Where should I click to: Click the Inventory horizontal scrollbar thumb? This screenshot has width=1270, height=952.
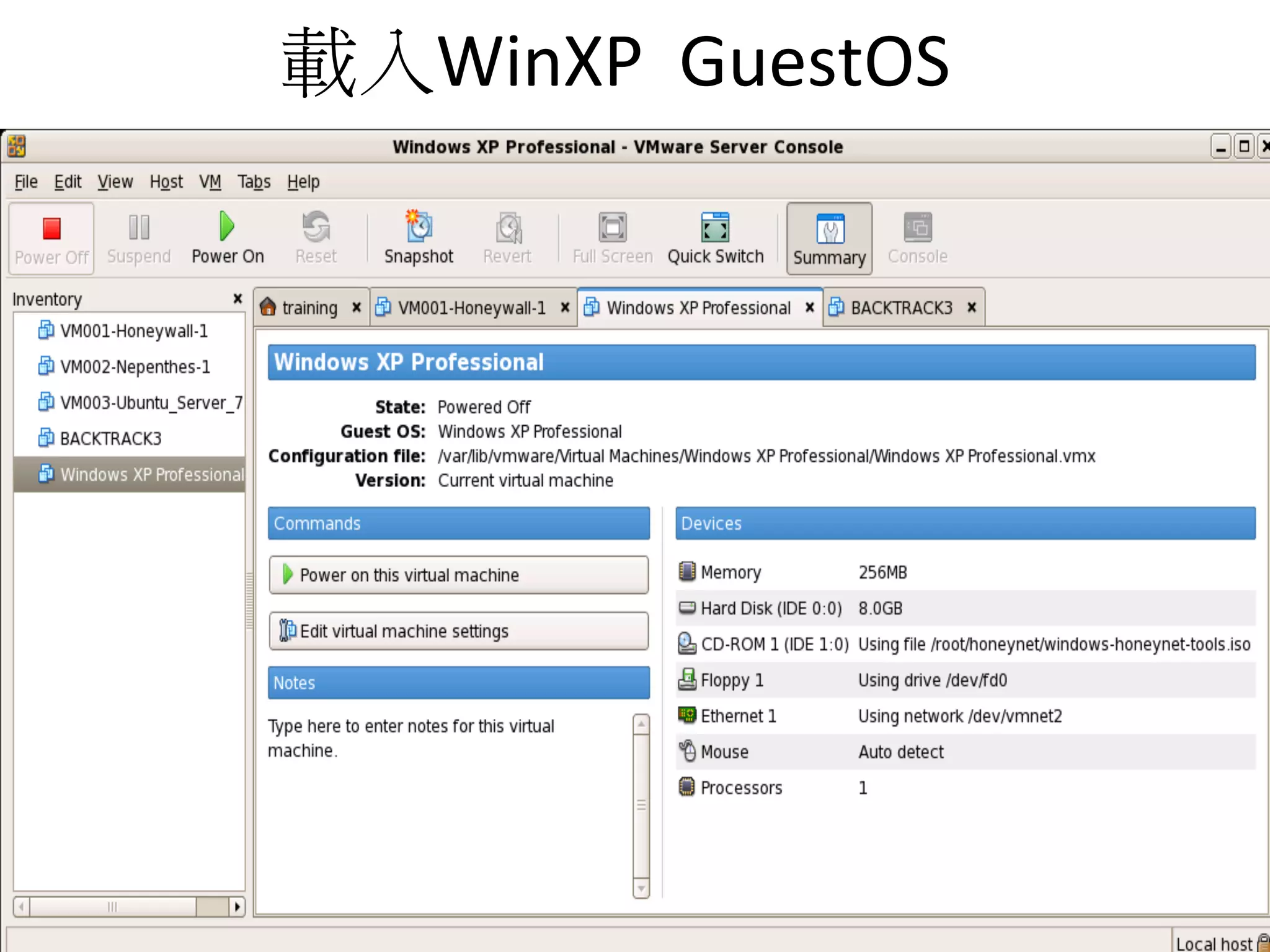[x=112, y=907]
